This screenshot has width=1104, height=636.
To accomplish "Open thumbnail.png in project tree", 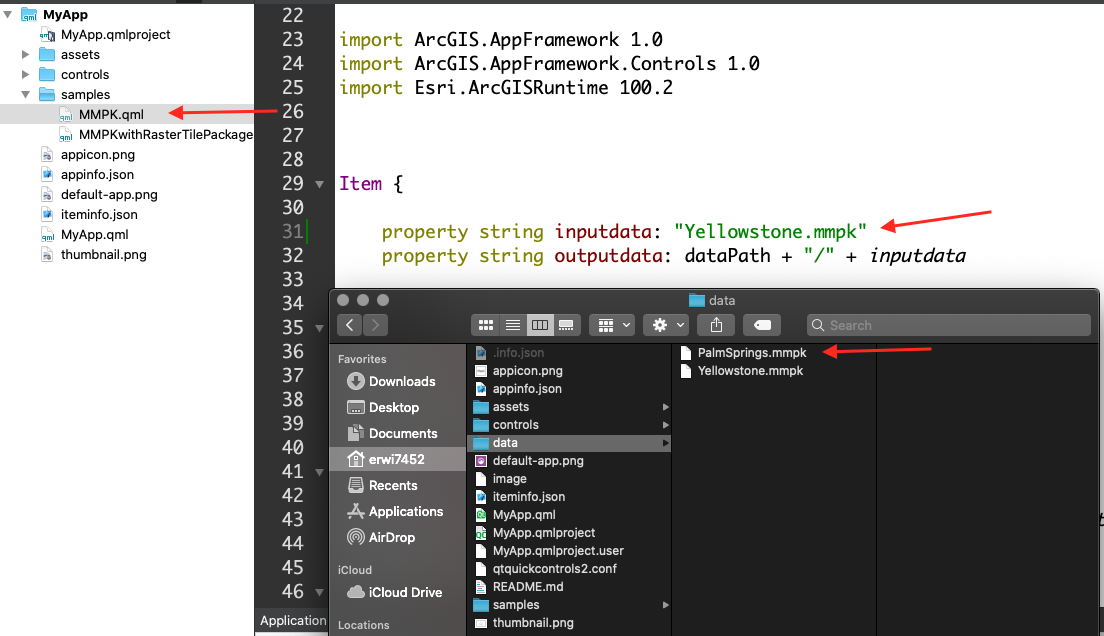I will (x=94, y=254).
